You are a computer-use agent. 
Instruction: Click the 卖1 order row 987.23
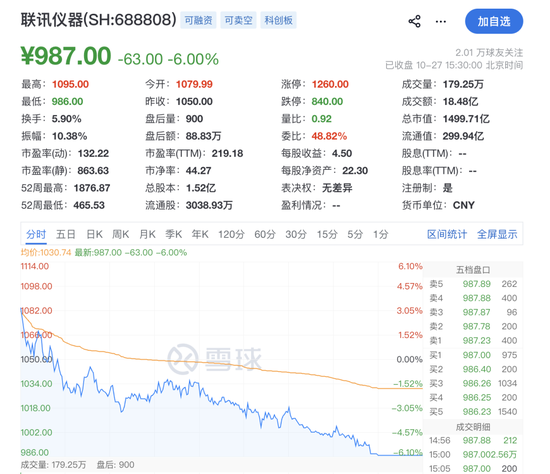tap(473, 341)
